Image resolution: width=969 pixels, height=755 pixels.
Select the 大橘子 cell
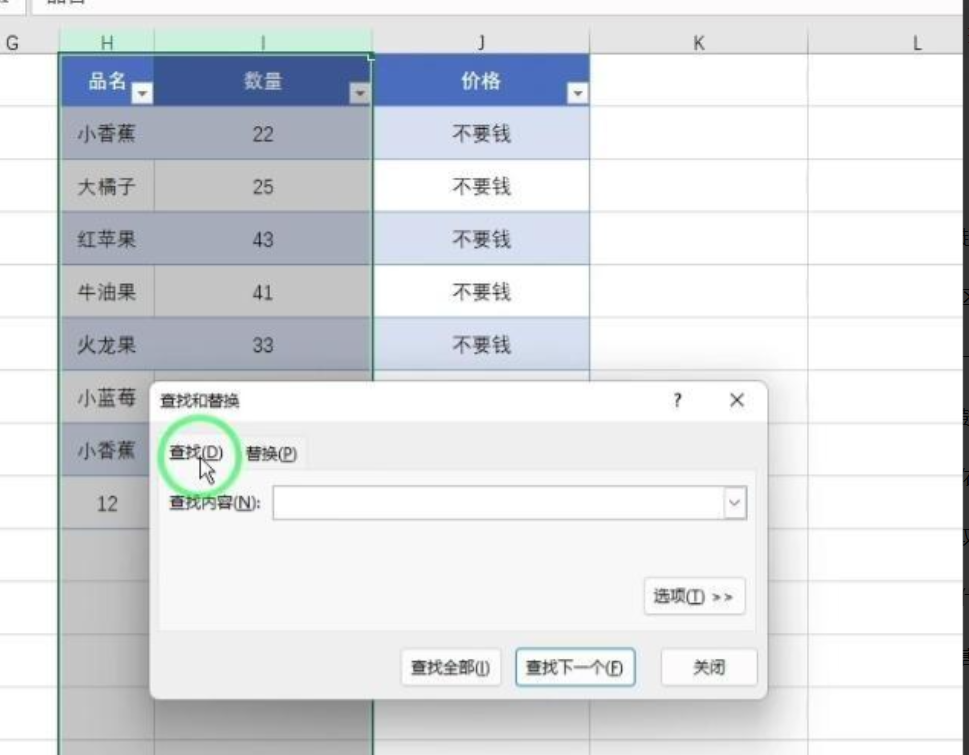click(x=107, y=186)
